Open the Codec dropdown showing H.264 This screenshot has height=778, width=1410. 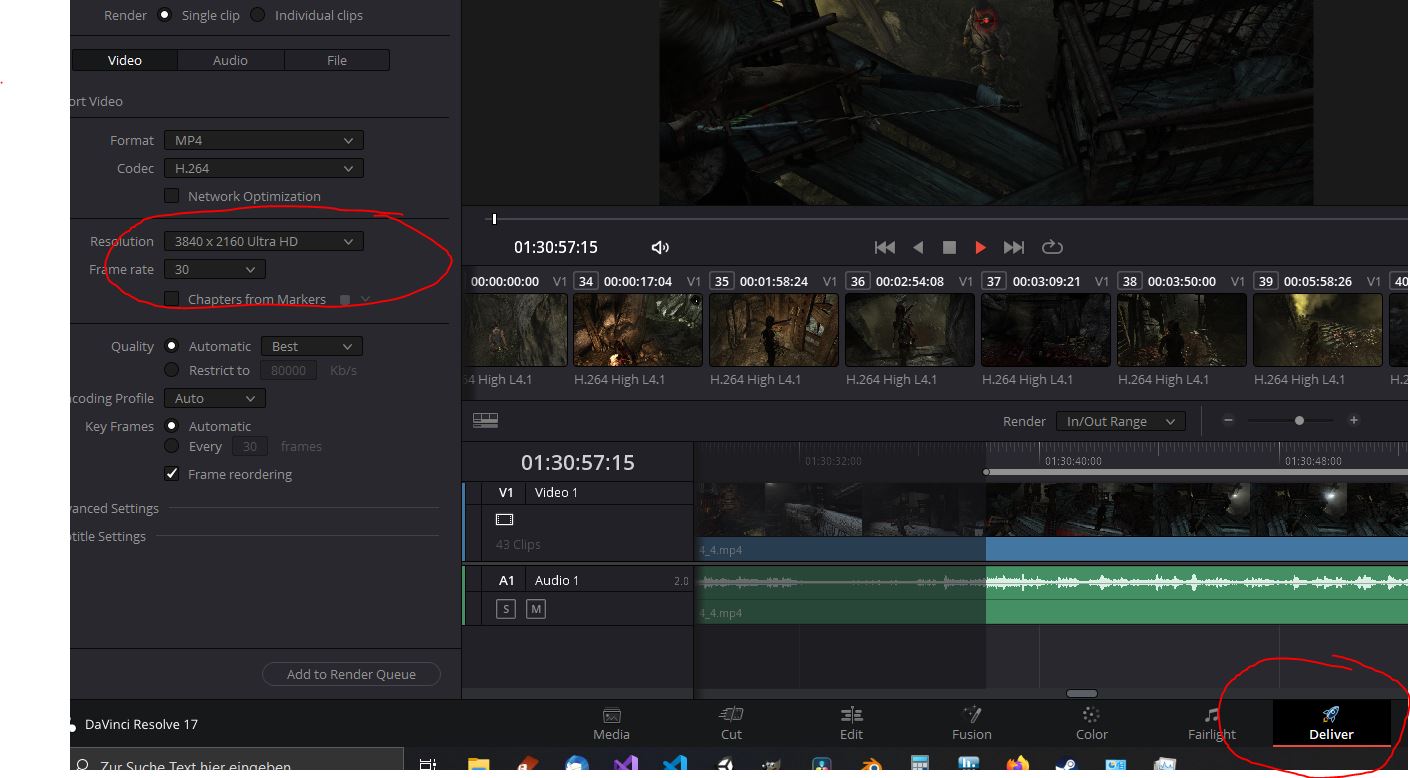tap(263, 168)
